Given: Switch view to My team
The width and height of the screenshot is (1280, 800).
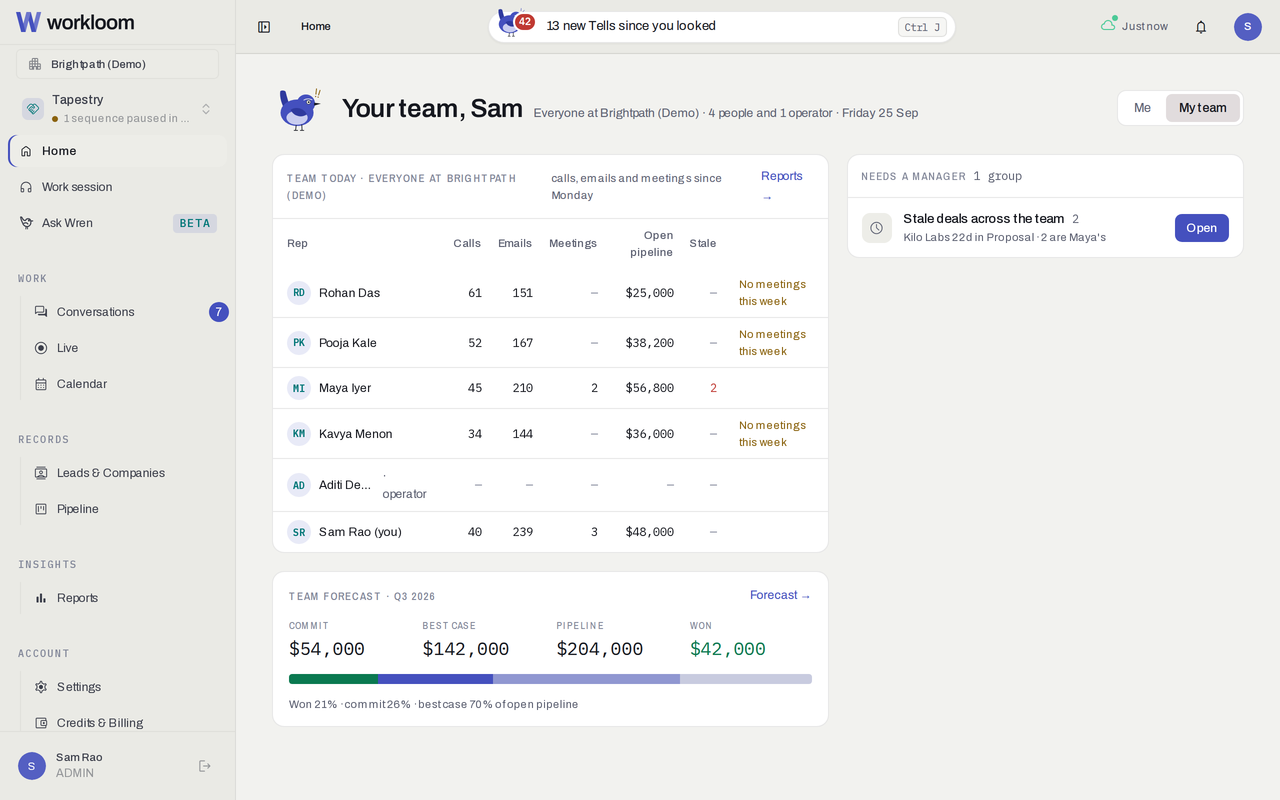Looking at the screenshot, I should (1203, 108).
